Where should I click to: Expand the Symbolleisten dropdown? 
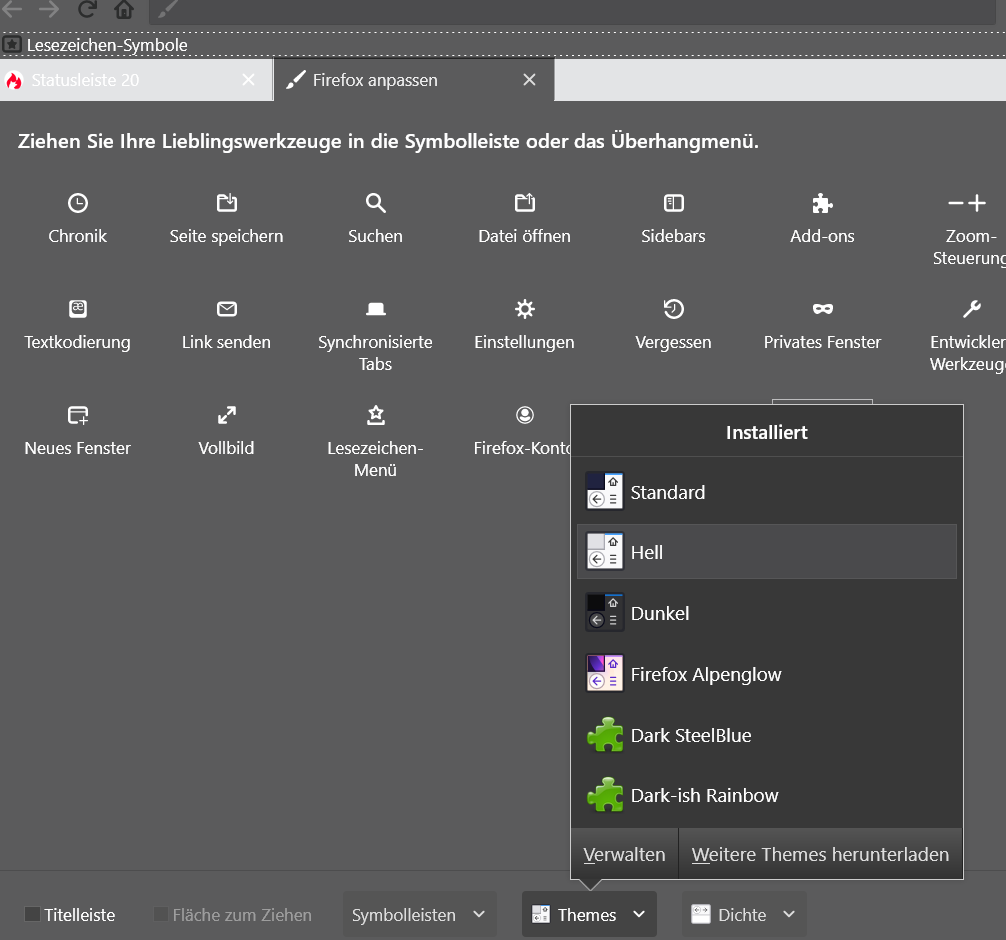click(x=419, y=914)
